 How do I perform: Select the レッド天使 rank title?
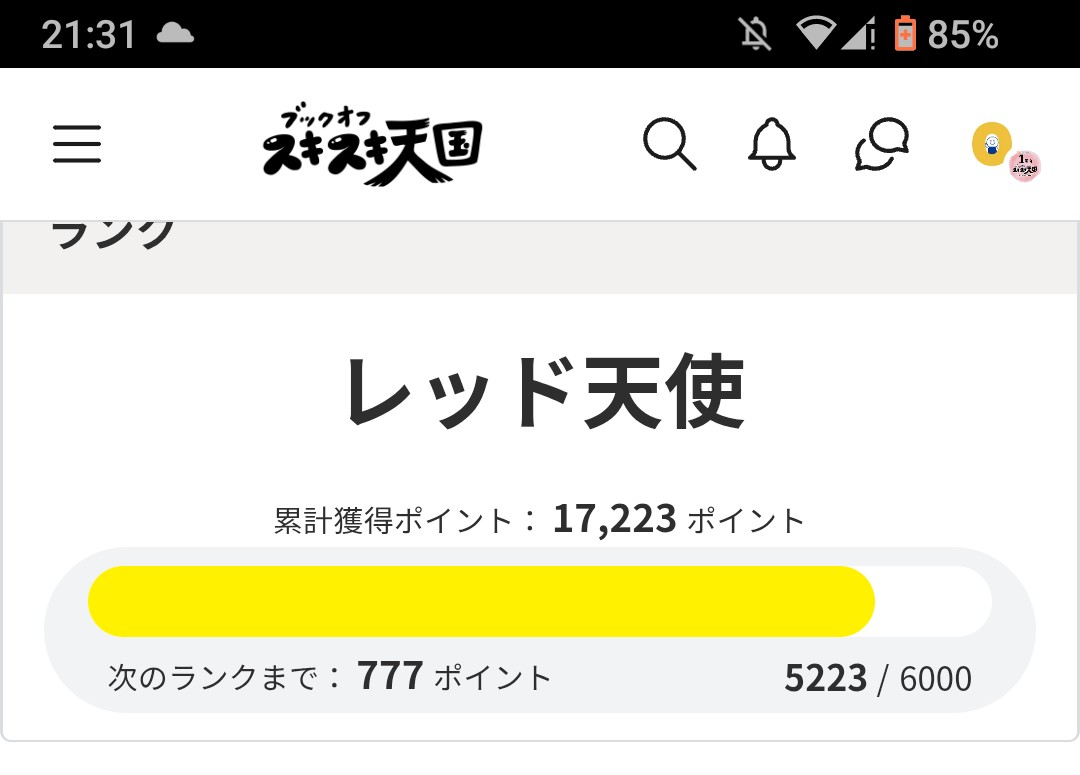click(x=544, y=393)
